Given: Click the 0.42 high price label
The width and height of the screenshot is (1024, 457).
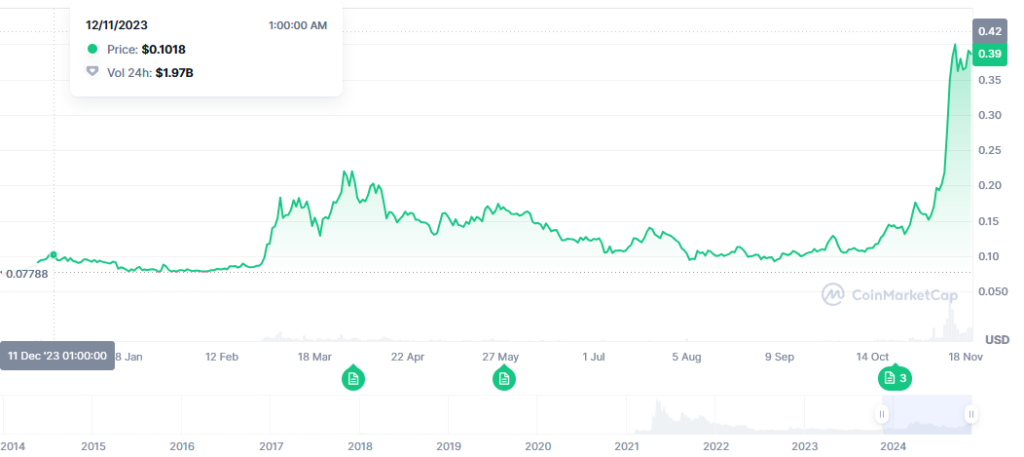Looking at the screenshot, I should pos(990,31).
